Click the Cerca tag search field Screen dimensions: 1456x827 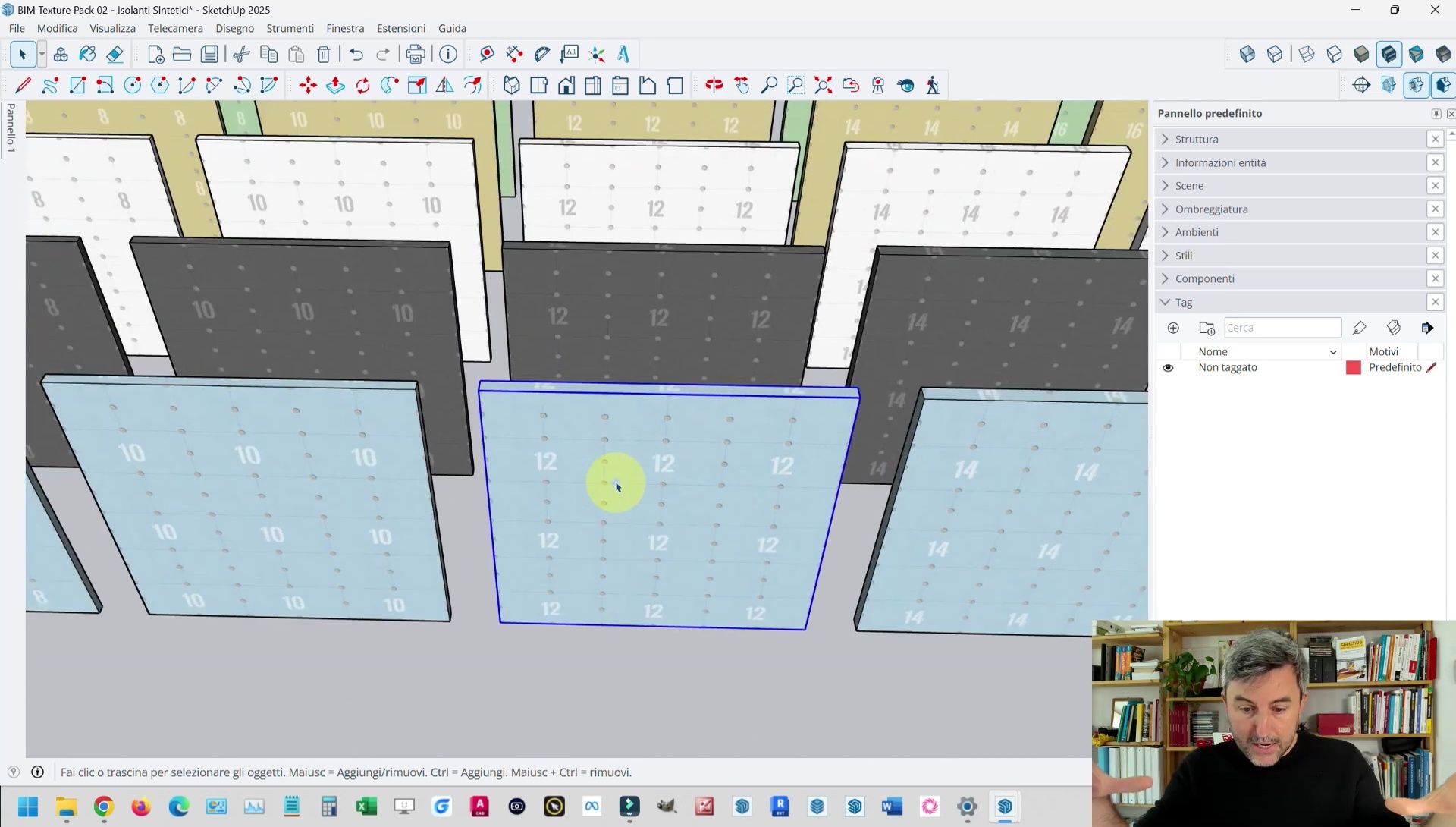(x=1282, y=328)
